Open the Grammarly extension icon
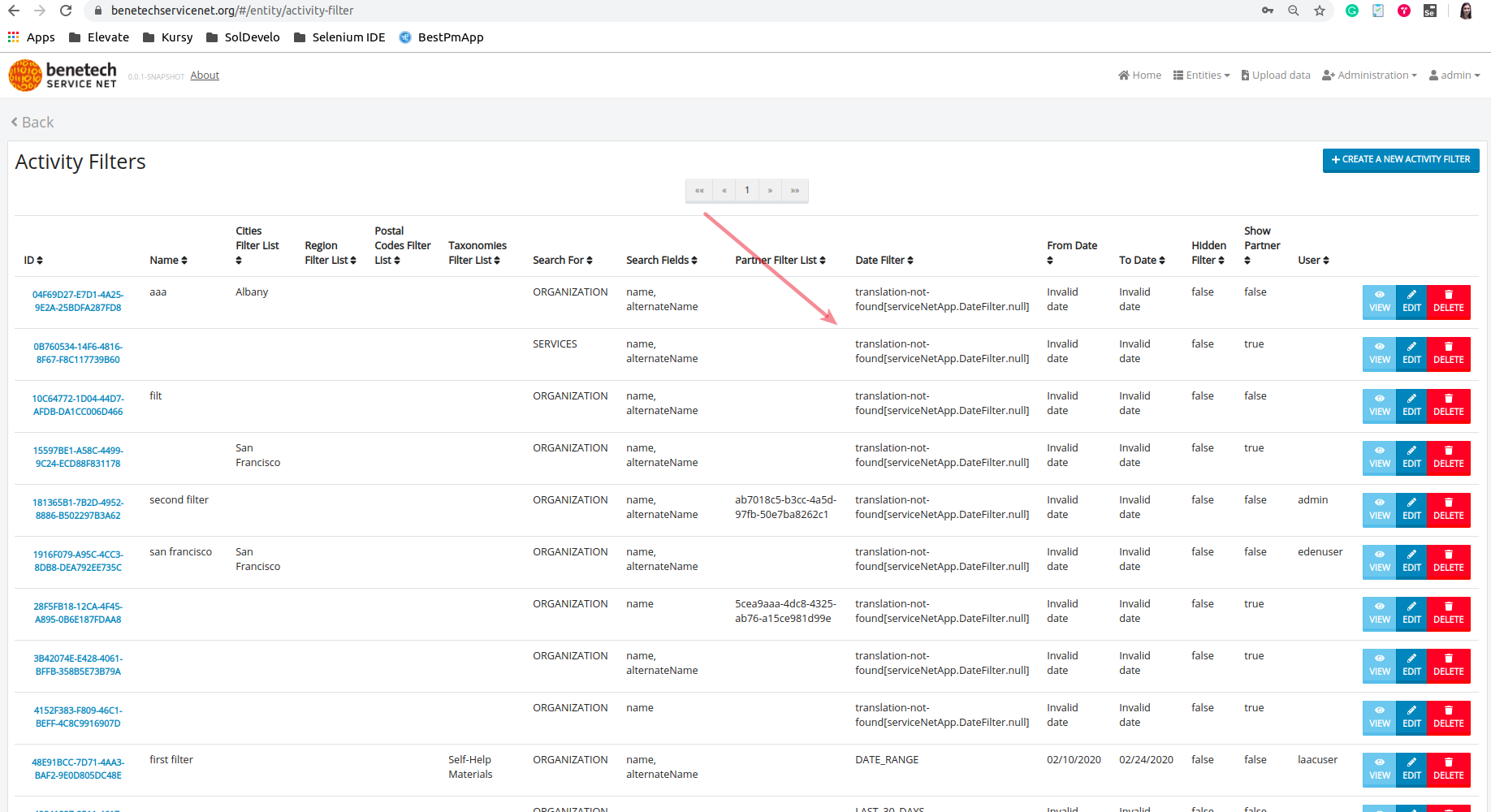1491x812 pixels. (x=1352, y=11)
